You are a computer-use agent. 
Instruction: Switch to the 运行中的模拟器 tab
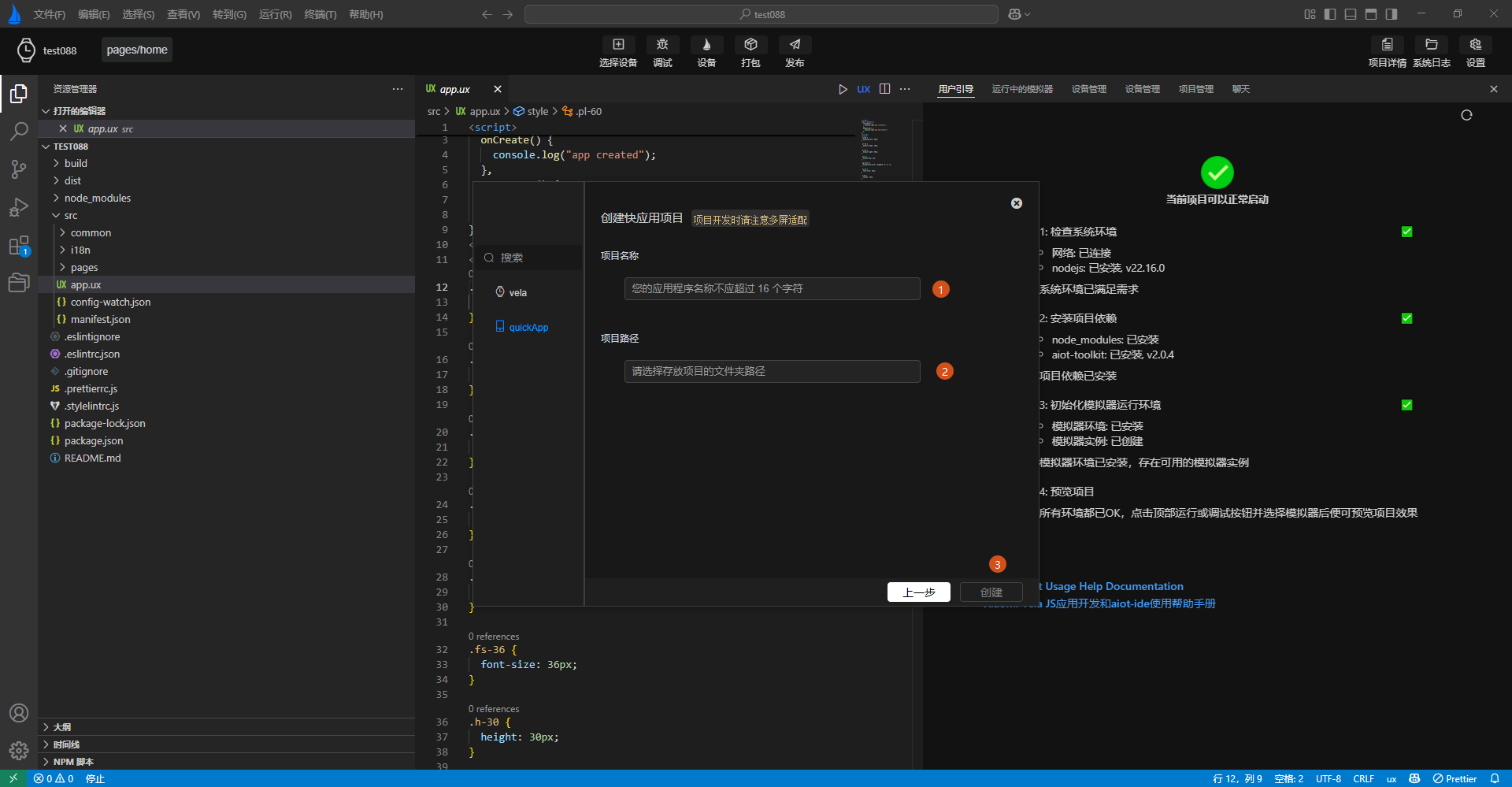1021,89
